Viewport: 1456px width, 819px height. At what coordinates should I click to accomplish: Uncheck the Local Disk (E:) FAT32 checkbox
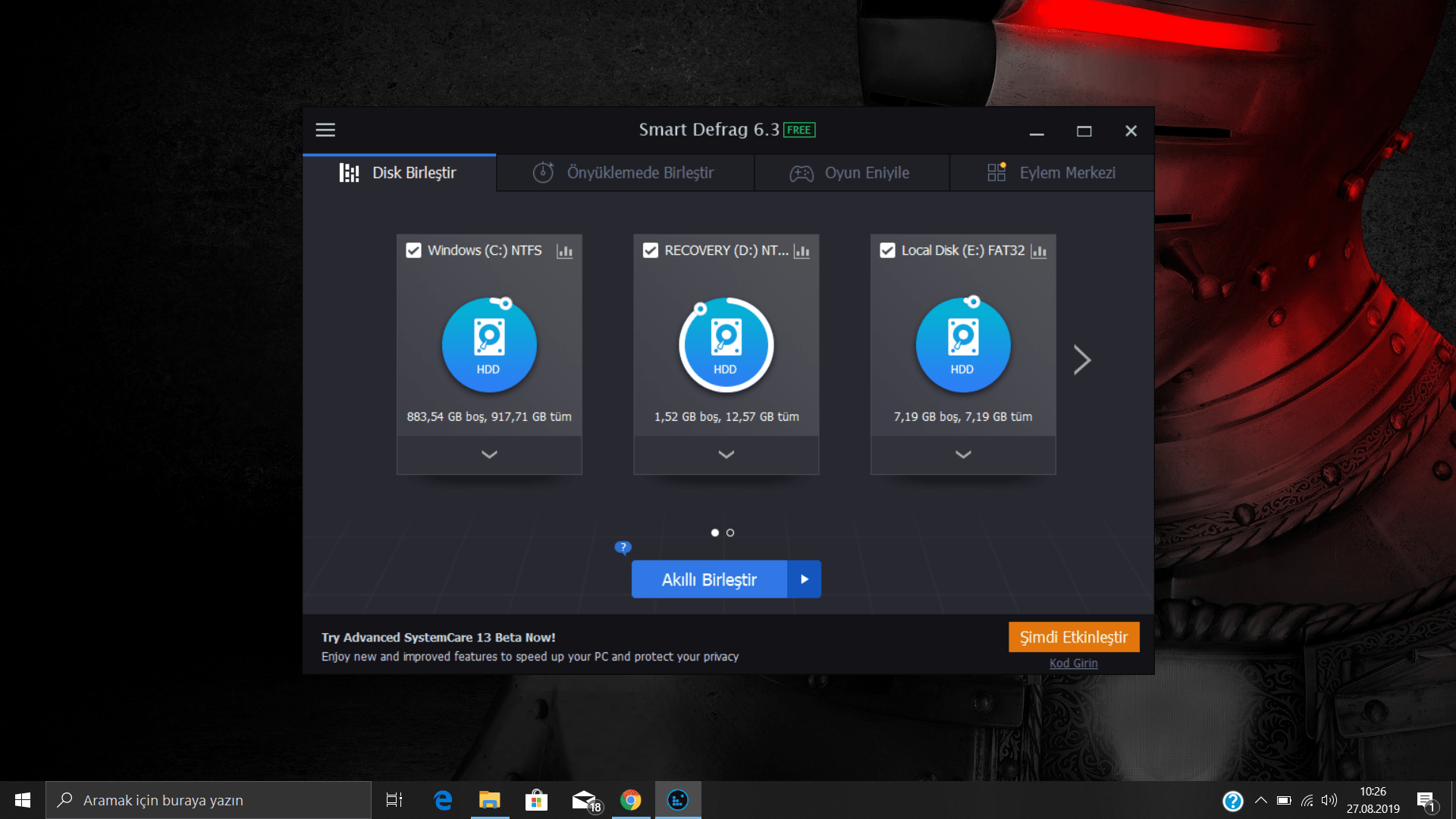point(887,249)
